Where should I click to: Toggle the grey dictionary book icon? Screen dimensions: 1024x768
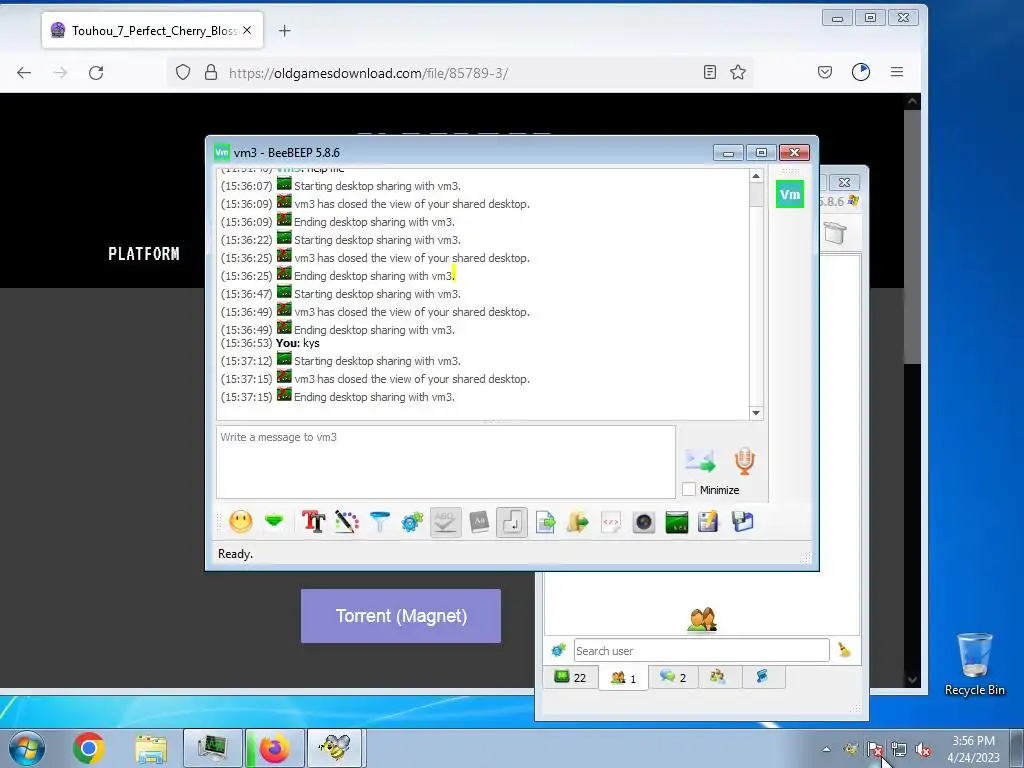click(479, 522)
